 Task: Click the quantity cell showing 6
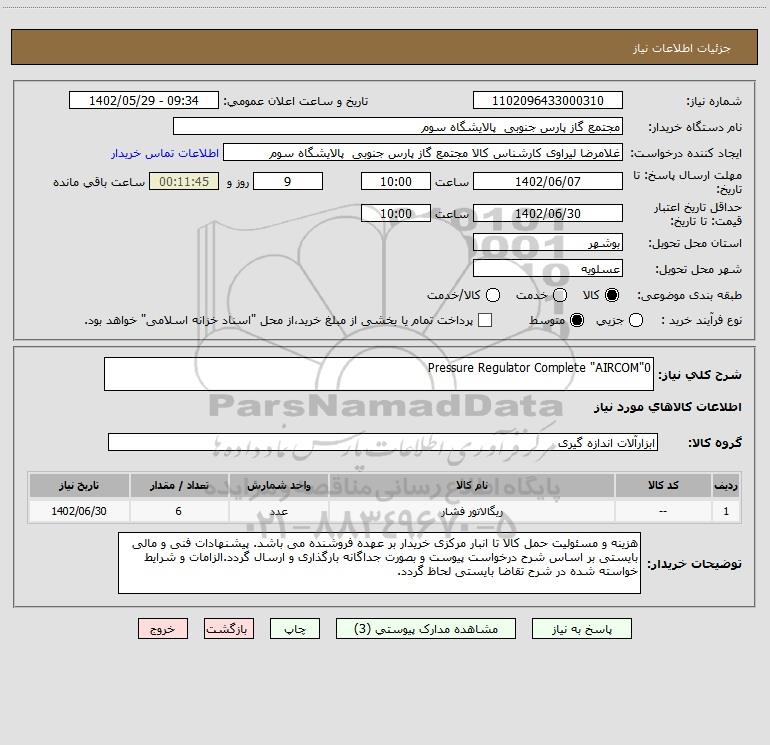[179, 511]
